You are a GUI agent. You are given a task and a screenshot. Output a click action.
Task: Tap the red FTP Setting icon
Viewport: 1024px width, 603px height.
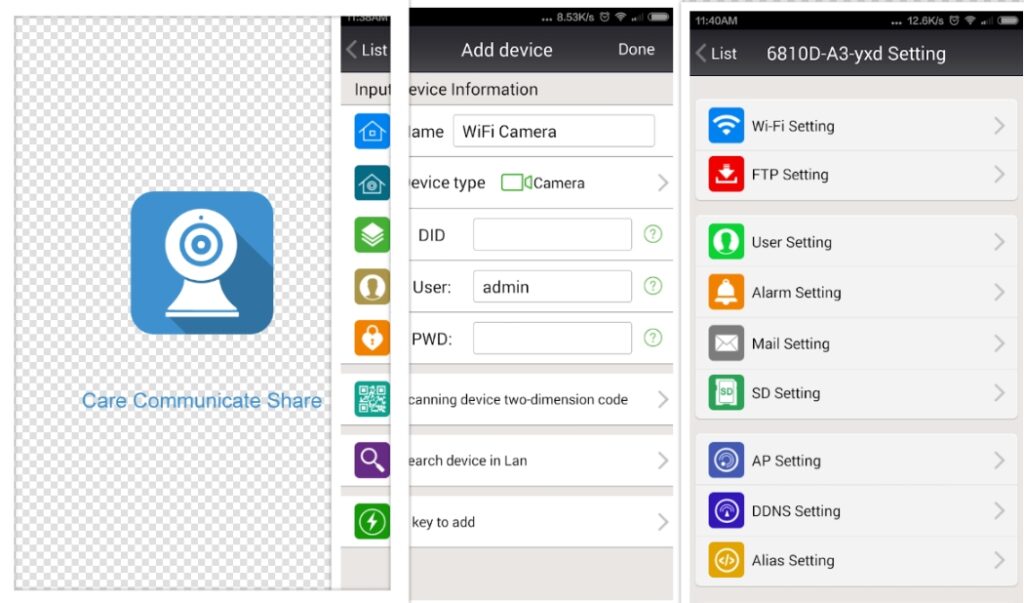pyautogui.click(x=726, y=174)
